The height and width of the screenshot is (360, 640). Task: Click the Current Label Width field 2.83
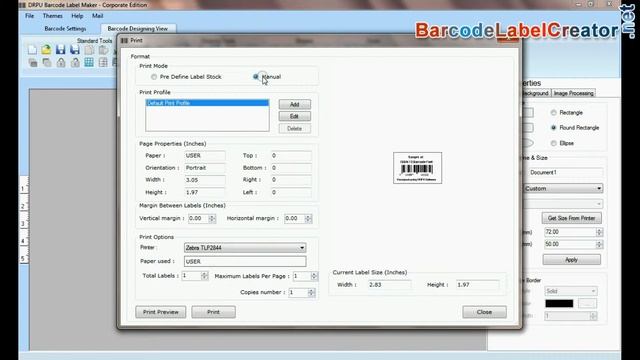(x=389, y=285)
